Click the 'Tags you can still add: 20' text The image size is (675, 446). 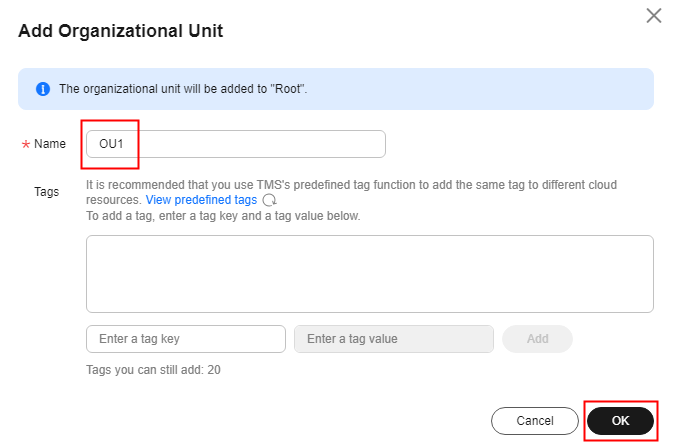[x=153, y=370]
